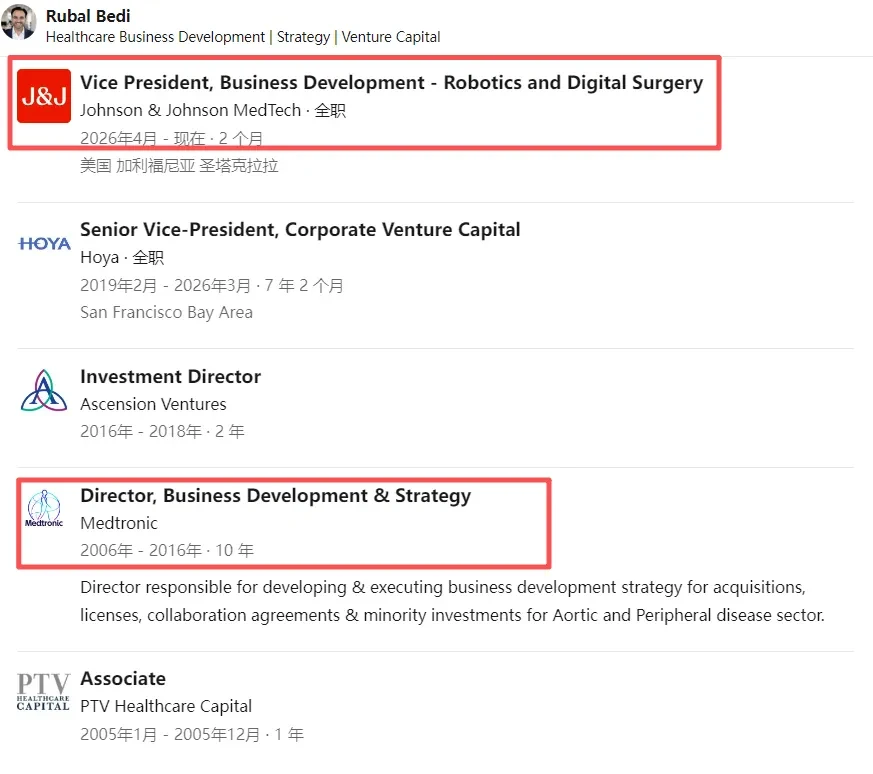Click PTV Healthcare Capital company name
Image resolution: width=873 pixels, height=774 pixels.
pos(166,706)
